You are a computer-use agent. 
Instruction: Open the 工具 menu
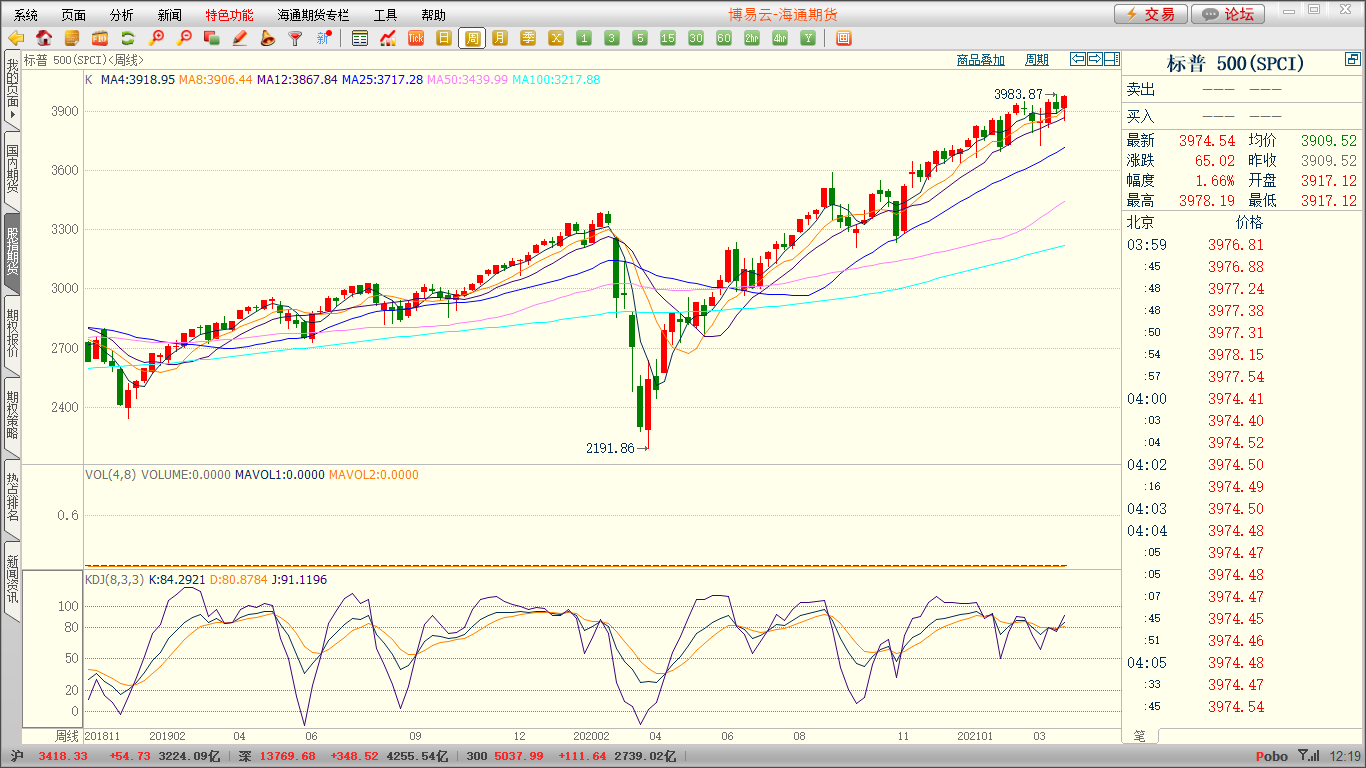385,15
